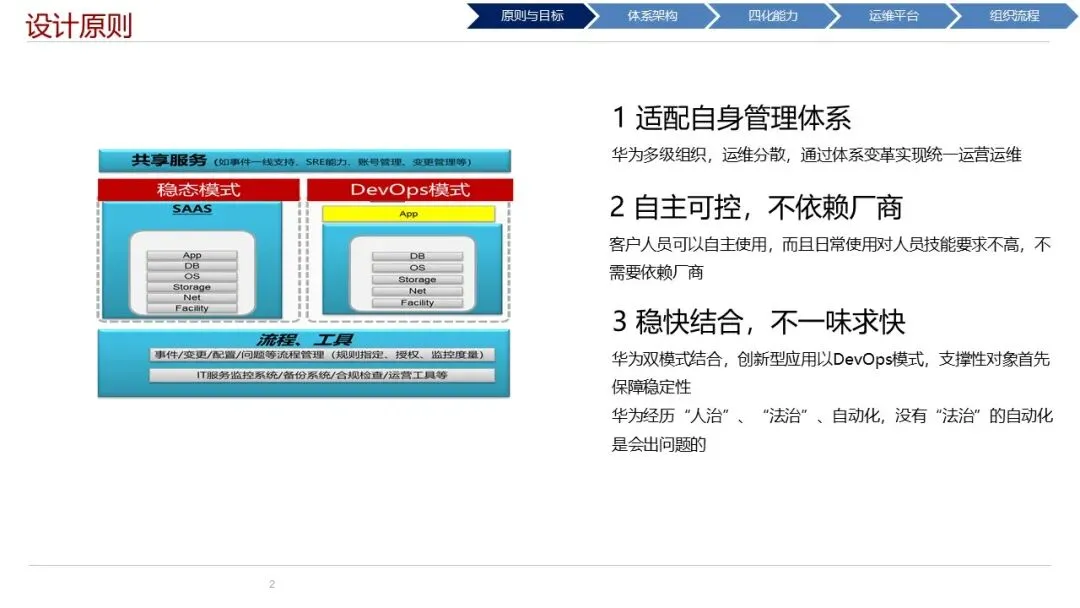Click heading 3 稳快结合，不一味求快
This screenshot has width=1080, height=608.
[758, 322]
